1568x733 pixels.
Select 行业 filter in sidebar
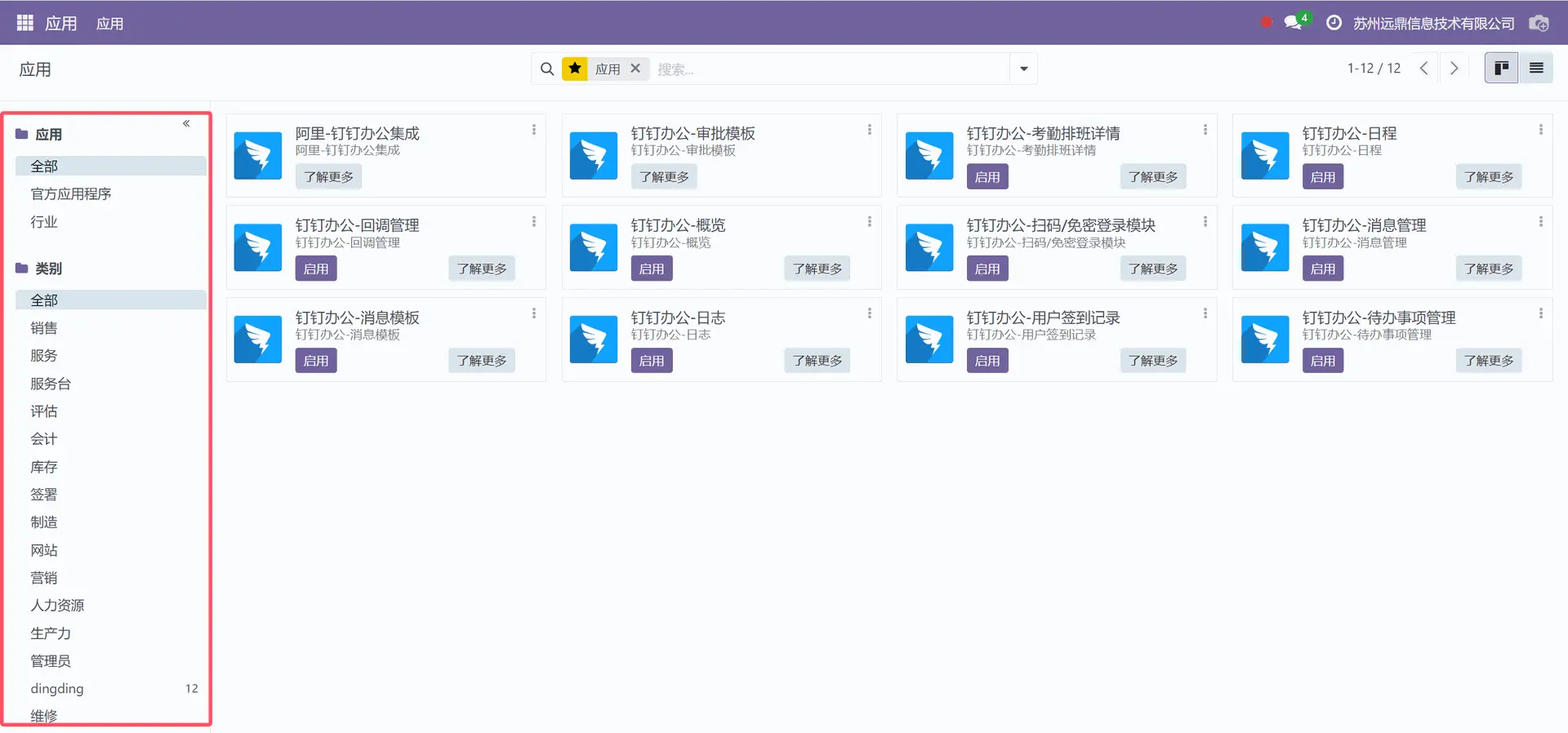(x=44, y=222)
